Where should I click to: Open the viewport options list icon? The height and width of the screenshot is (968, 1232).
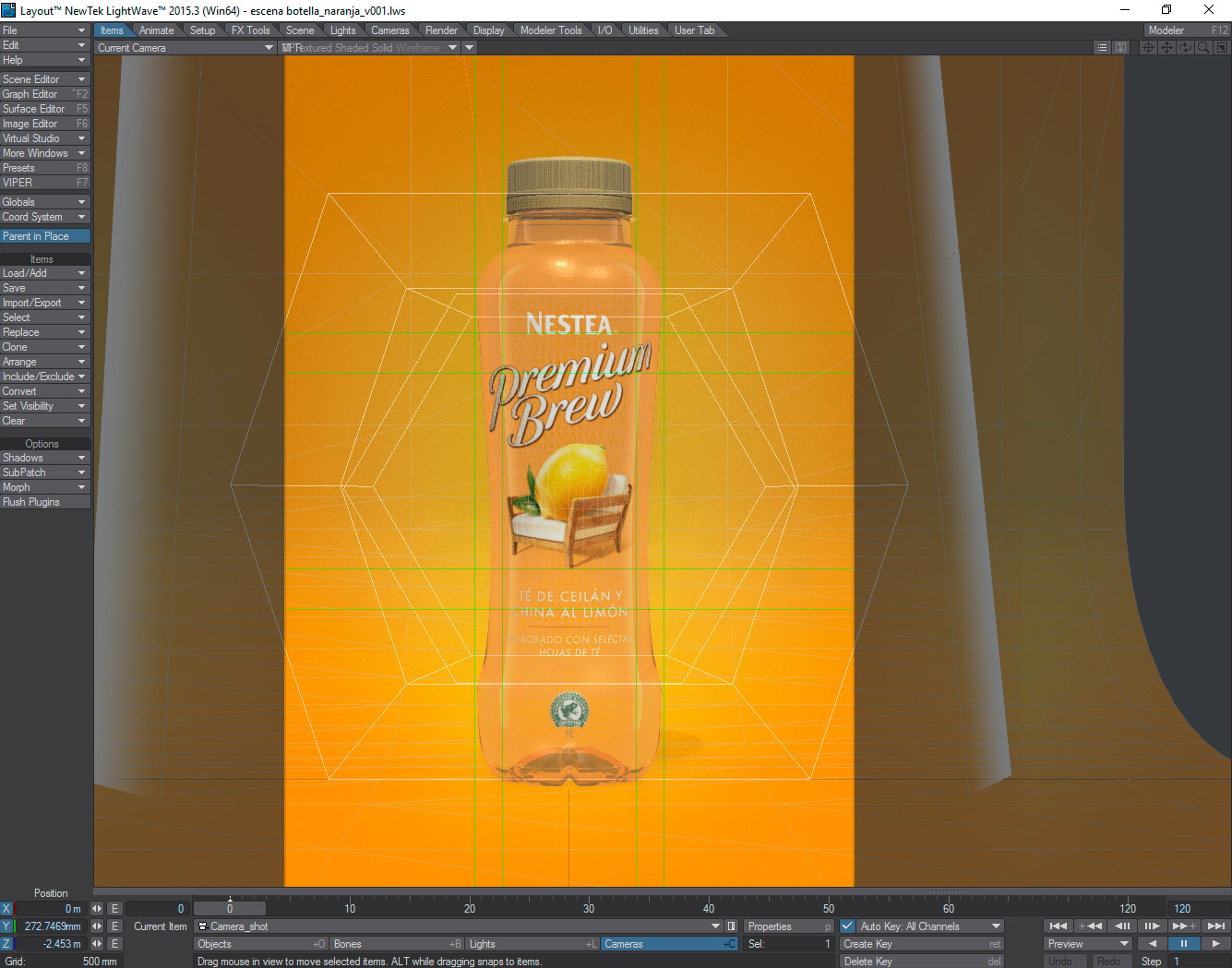coord(1102,47)
